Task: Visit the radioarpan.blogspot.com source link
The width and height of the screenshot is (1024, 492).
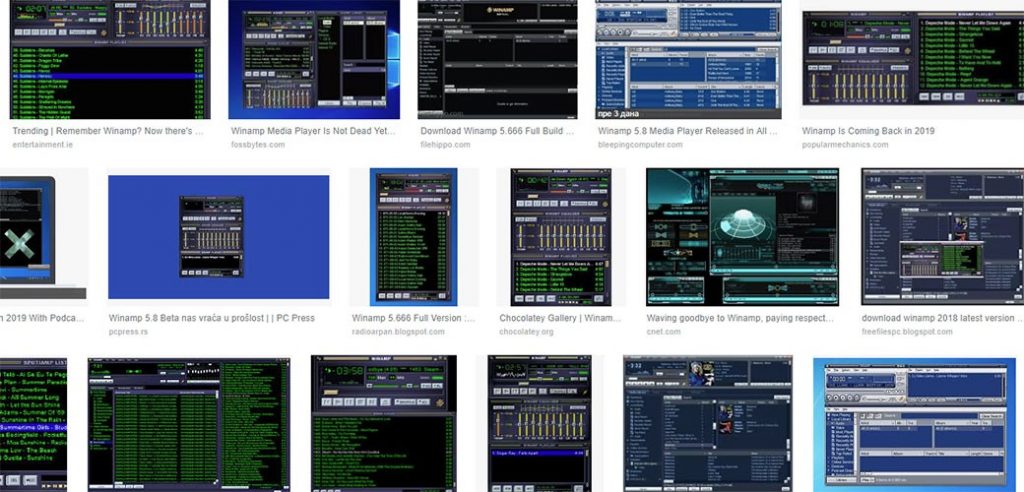Action: (398, 331)
